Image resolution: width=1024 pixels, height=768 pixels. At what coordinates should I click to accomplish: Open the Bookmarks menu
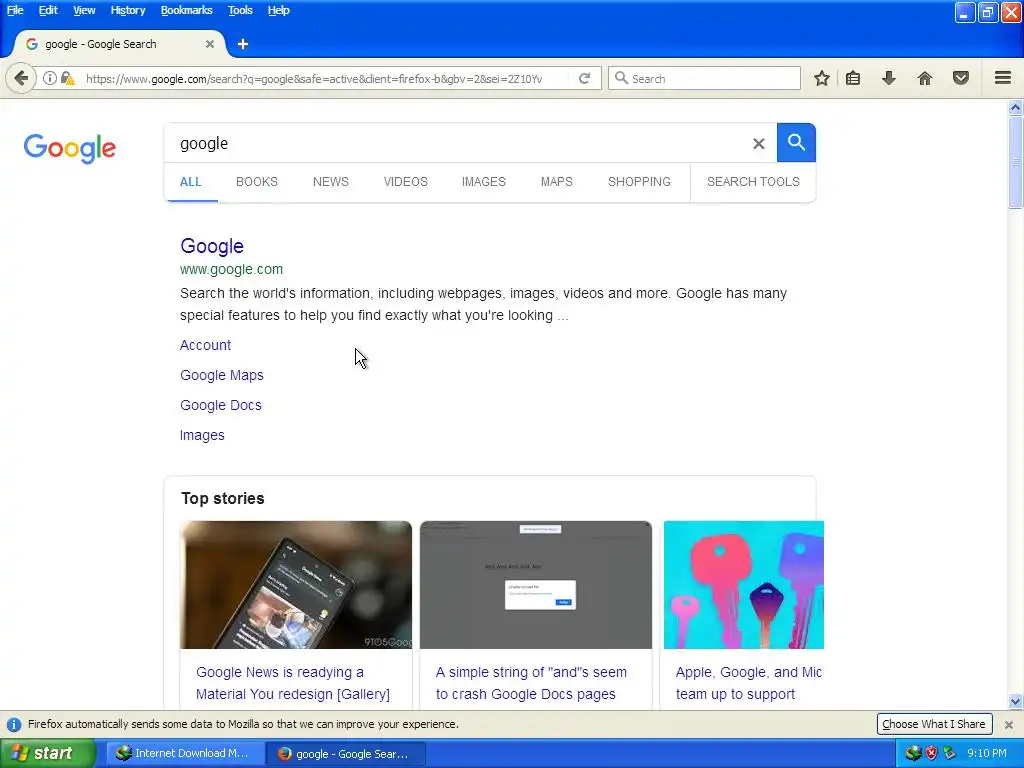tap(187, 10)
